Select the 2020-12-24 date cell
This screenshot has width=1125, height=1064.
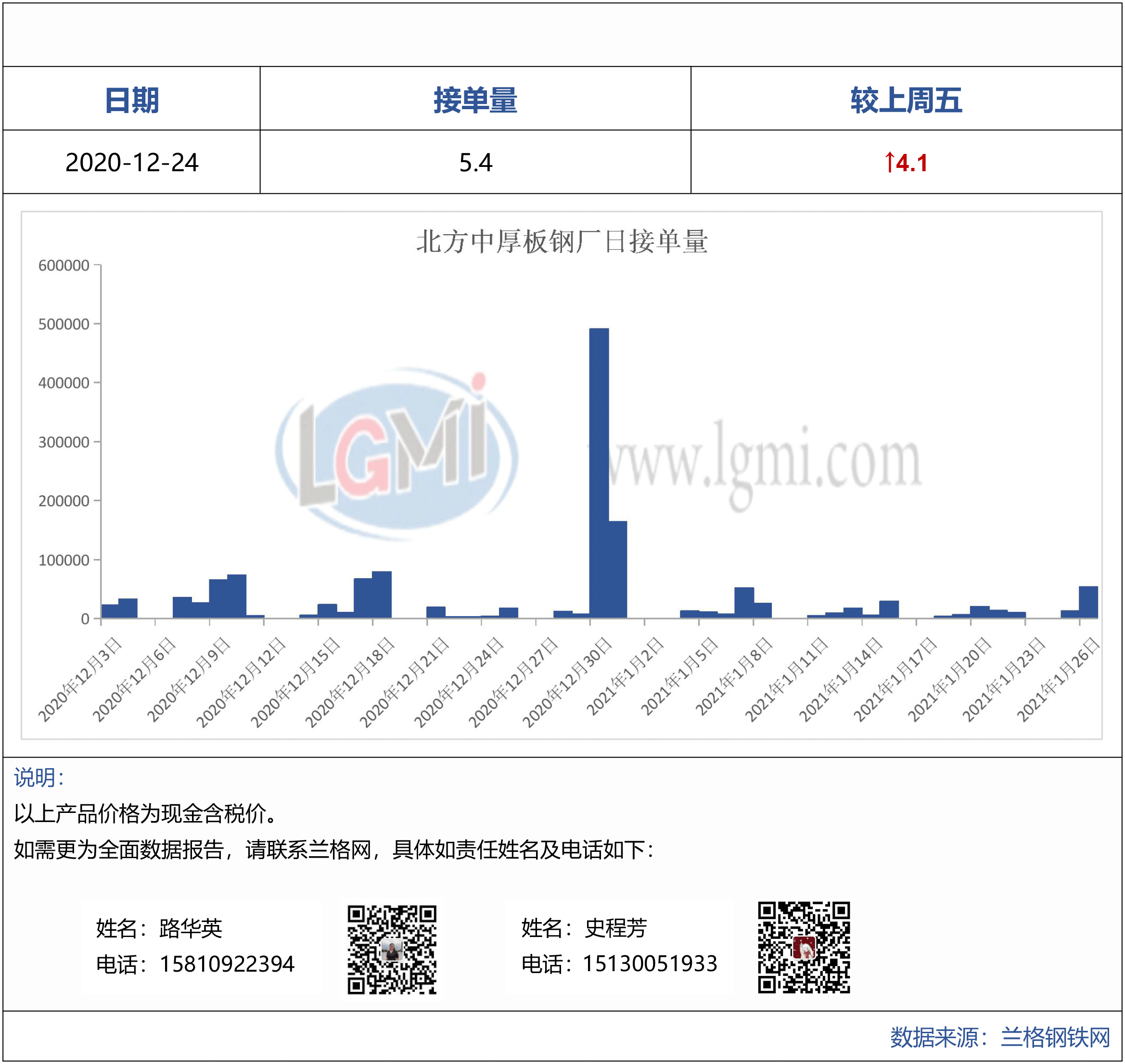132,163
